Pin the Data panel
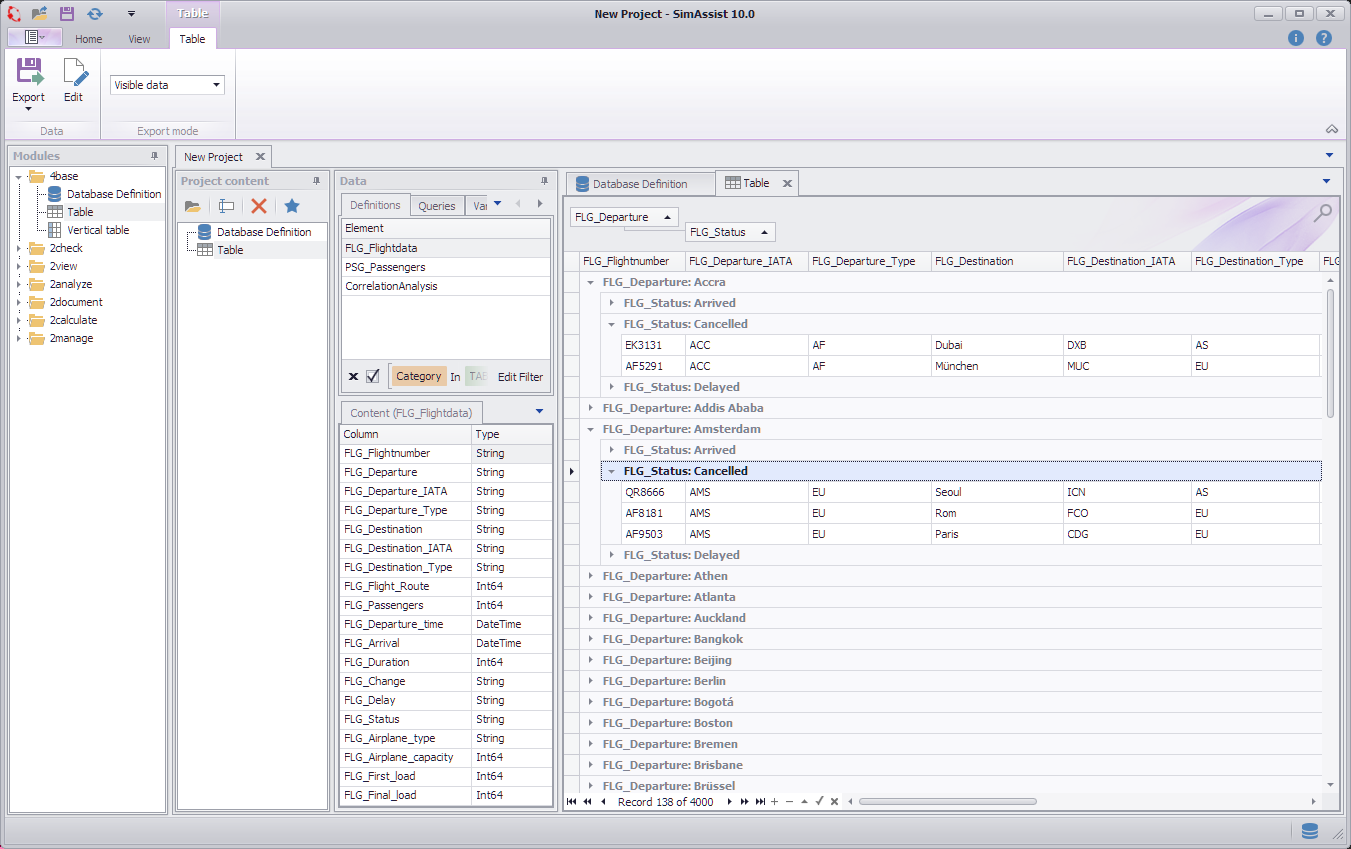 (x=544, y=181)
